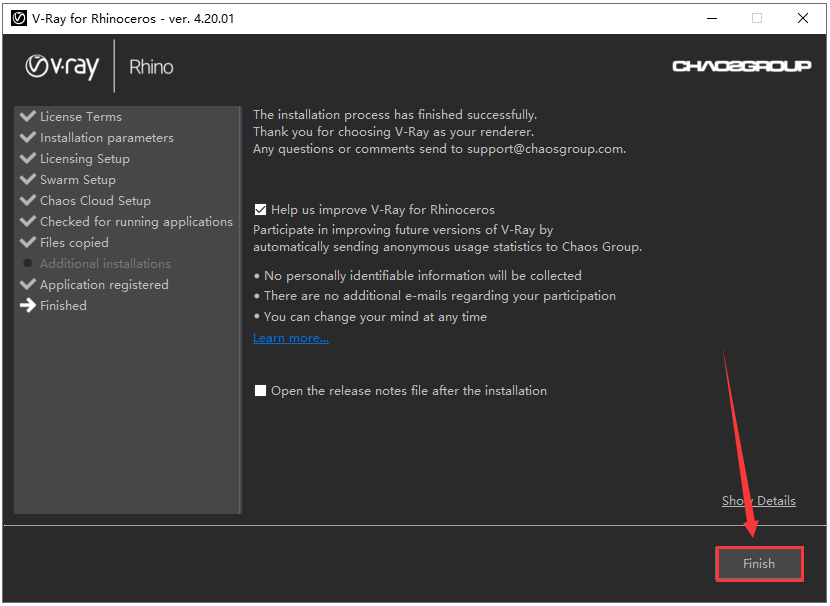Open the Show Details link
The height and width of the screenshot is (606, 830).
click(759, 501)
